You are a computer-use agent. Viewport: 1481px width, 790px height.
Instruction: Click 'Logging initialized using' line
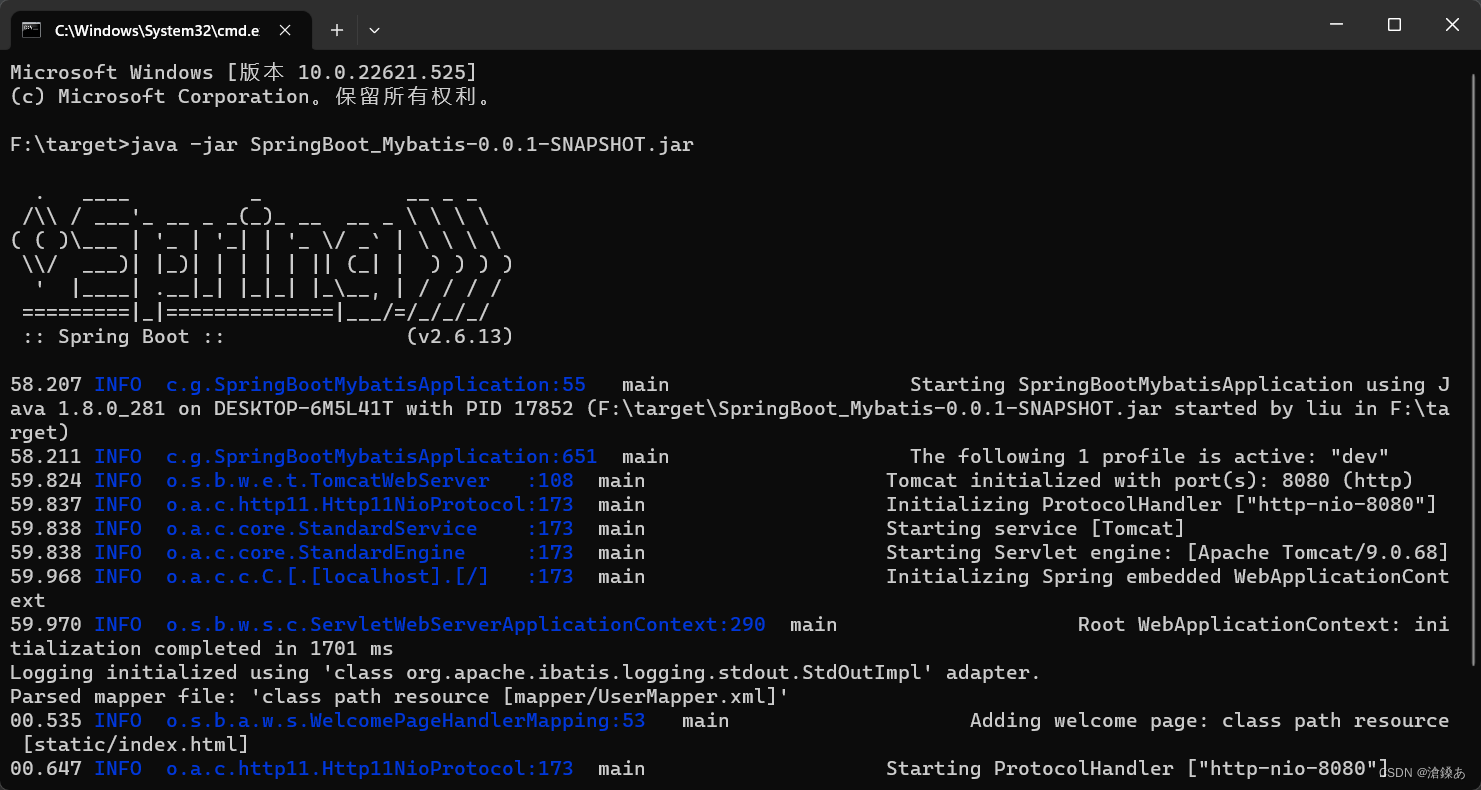pyautogui.click(x=526, y=673)
